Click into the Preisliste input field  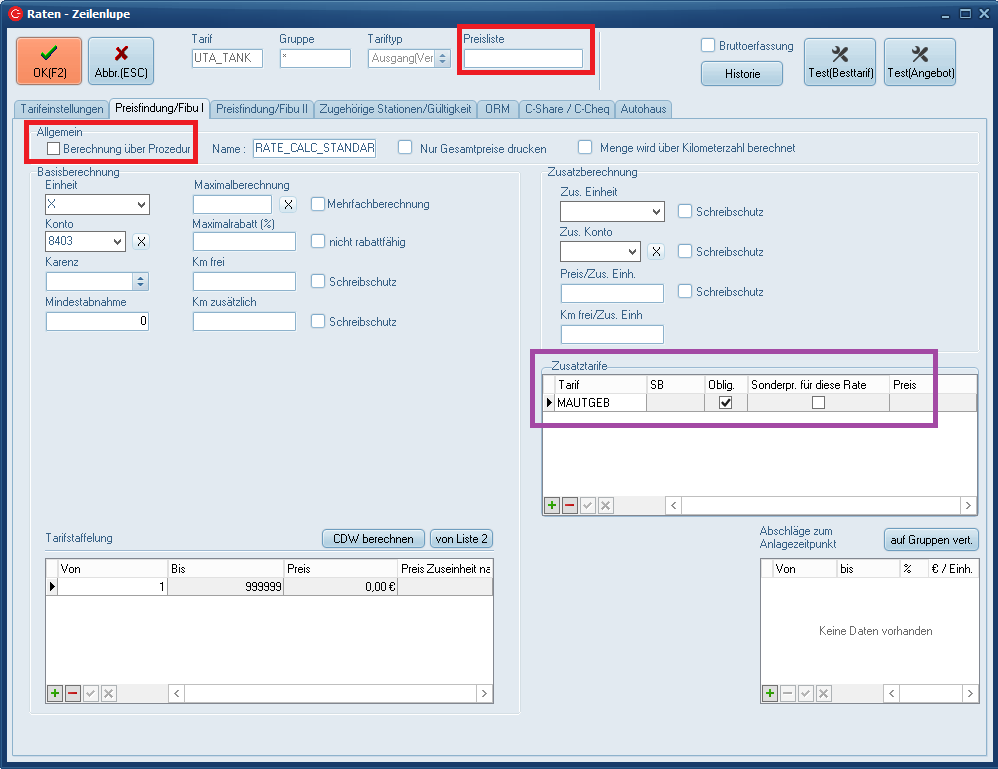click(523, 59)
